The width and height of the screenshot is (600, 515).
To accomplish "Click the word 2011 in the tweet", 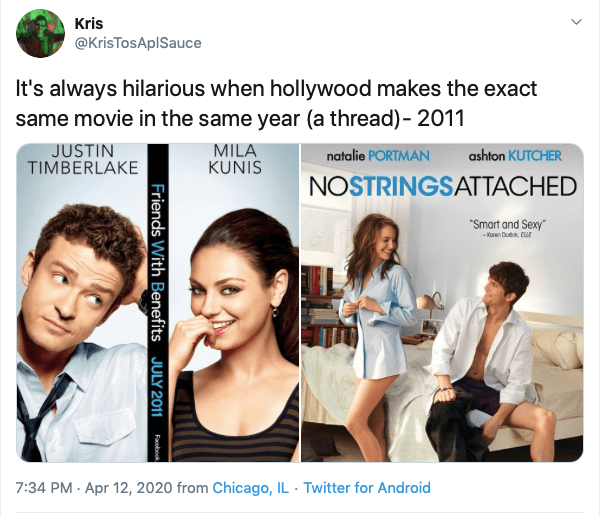I will click(441, 118).
